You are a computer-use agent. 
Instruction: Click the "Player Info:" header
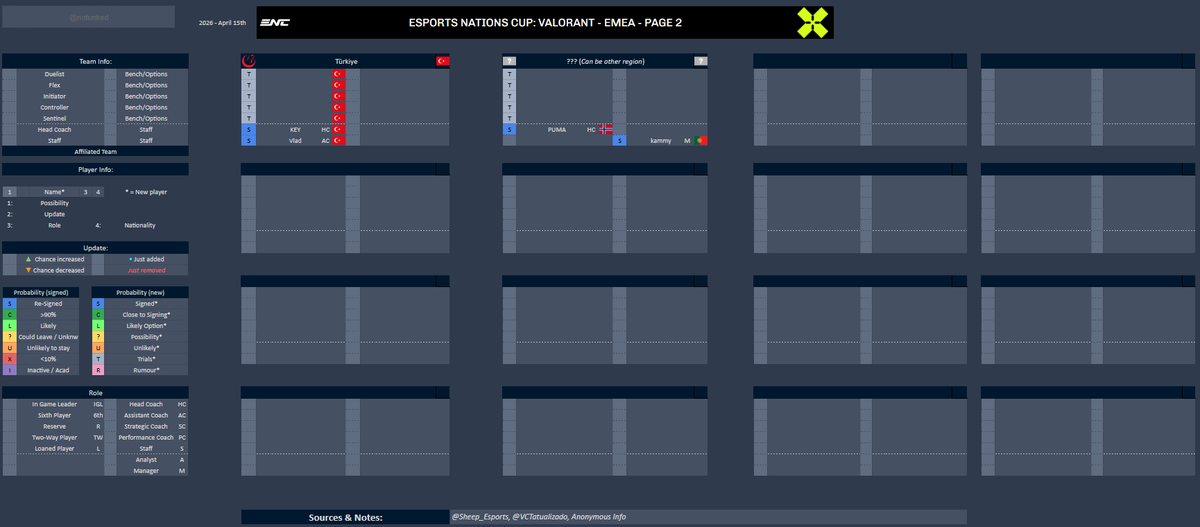tap(95, 170)
